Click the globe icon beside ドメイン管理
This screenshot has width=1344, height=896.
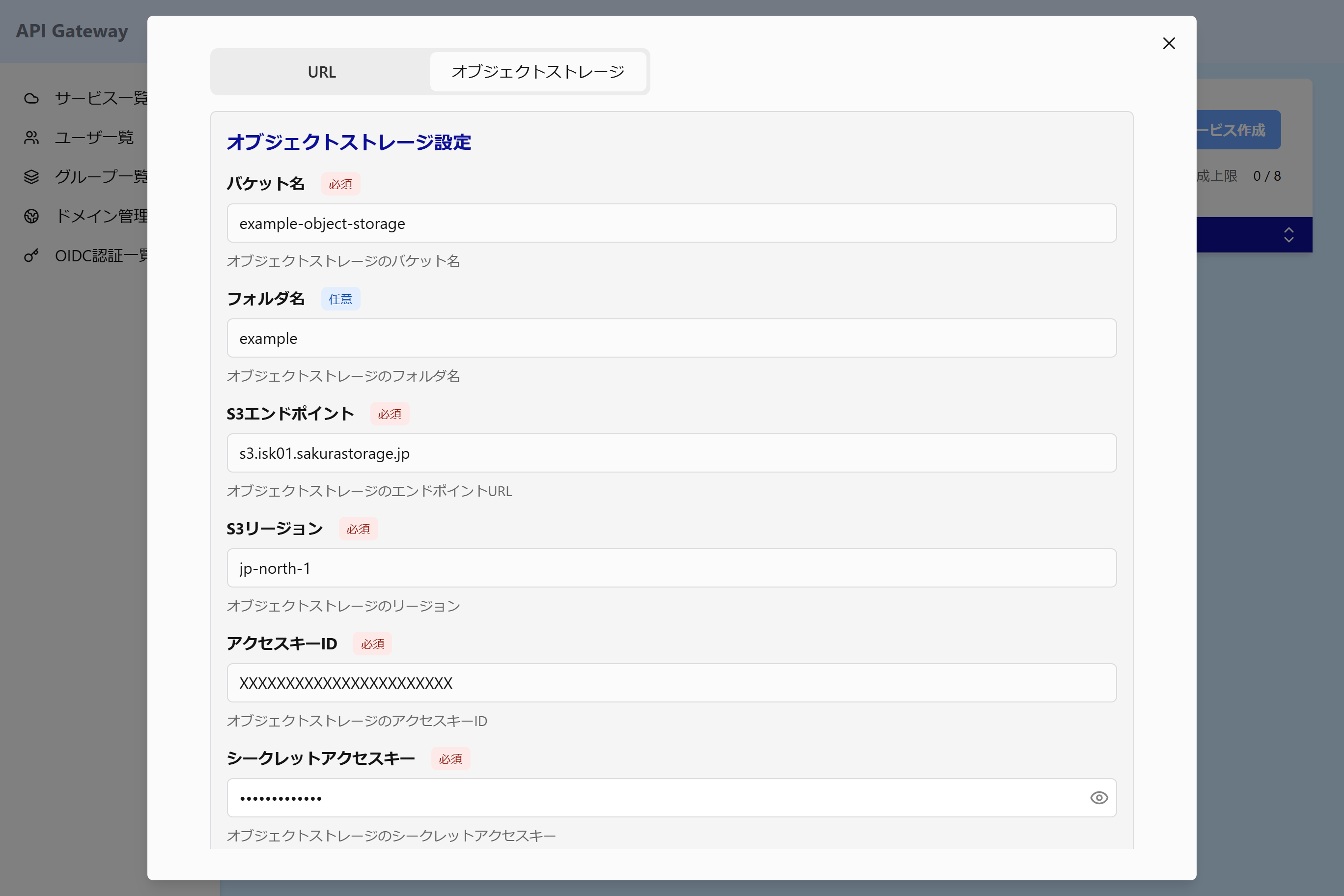pos(31,216)
